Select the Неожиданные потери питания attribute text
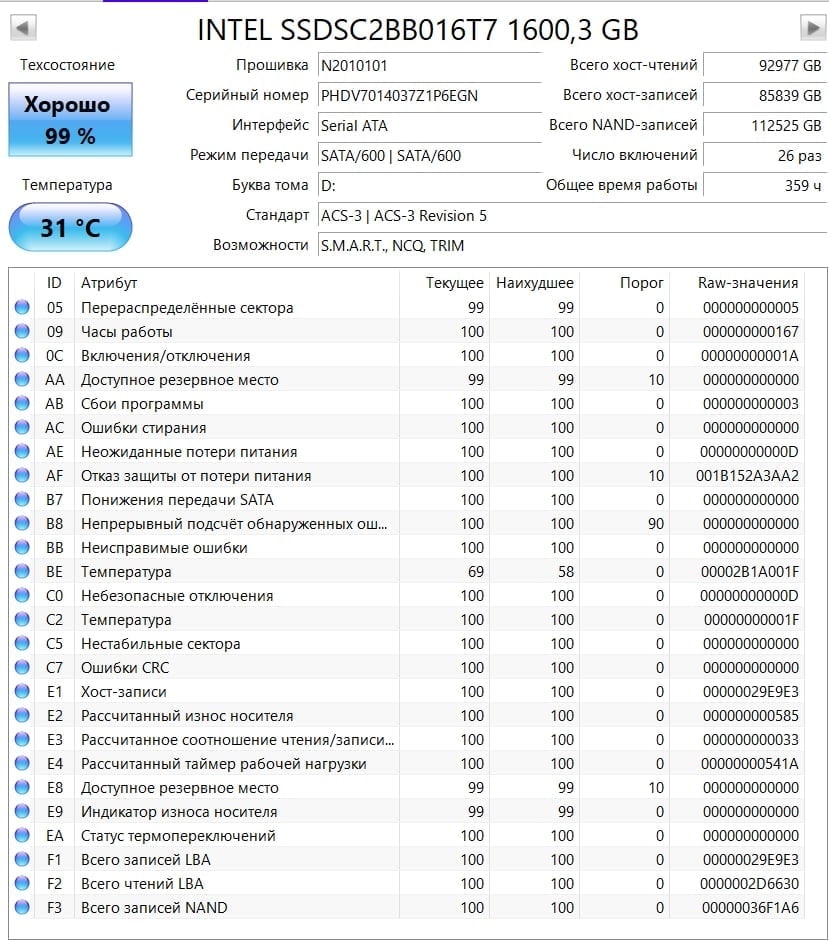 tap(189, 452)
